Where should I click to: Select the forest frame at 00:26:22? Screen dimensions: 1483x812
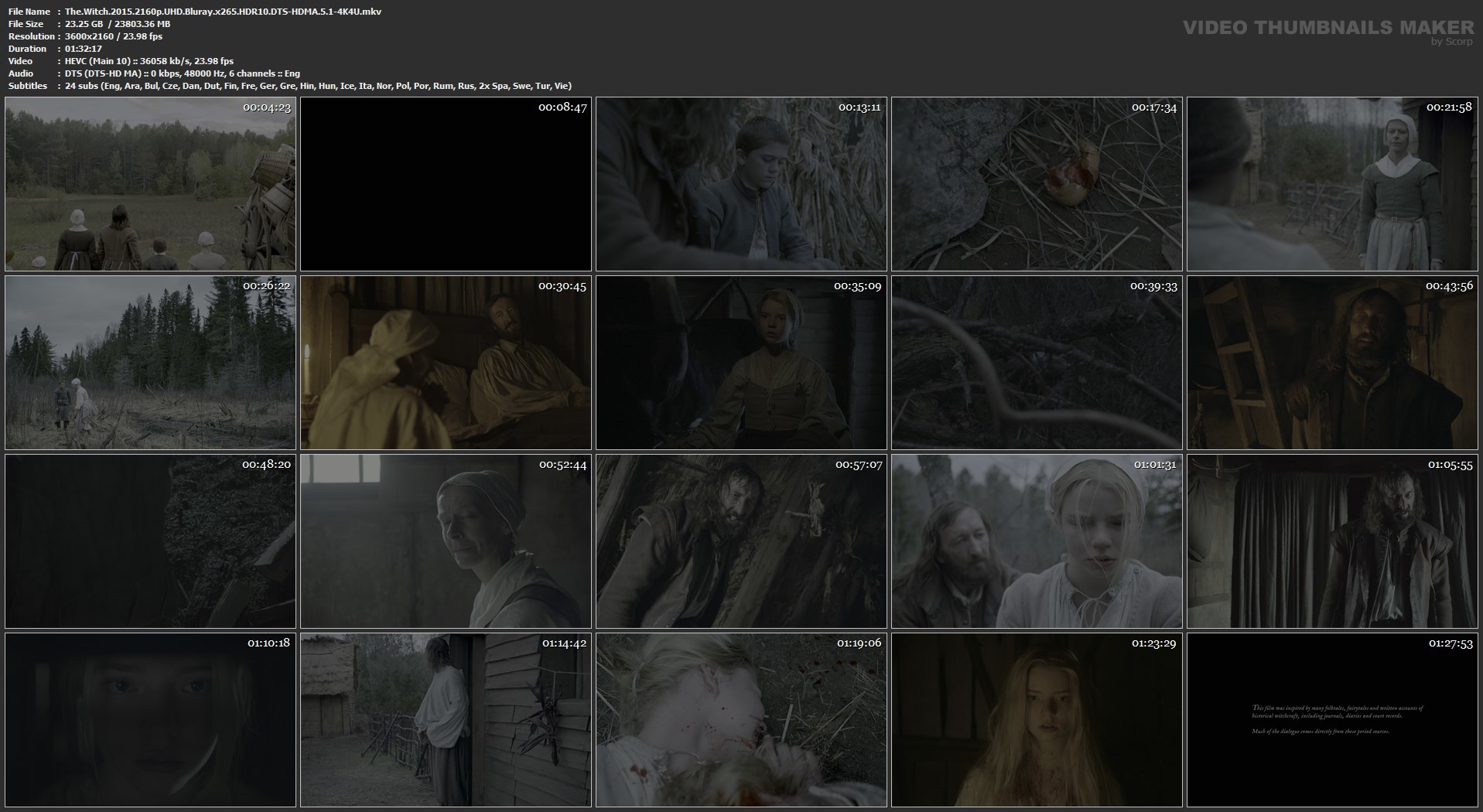(x=150, y=363)
